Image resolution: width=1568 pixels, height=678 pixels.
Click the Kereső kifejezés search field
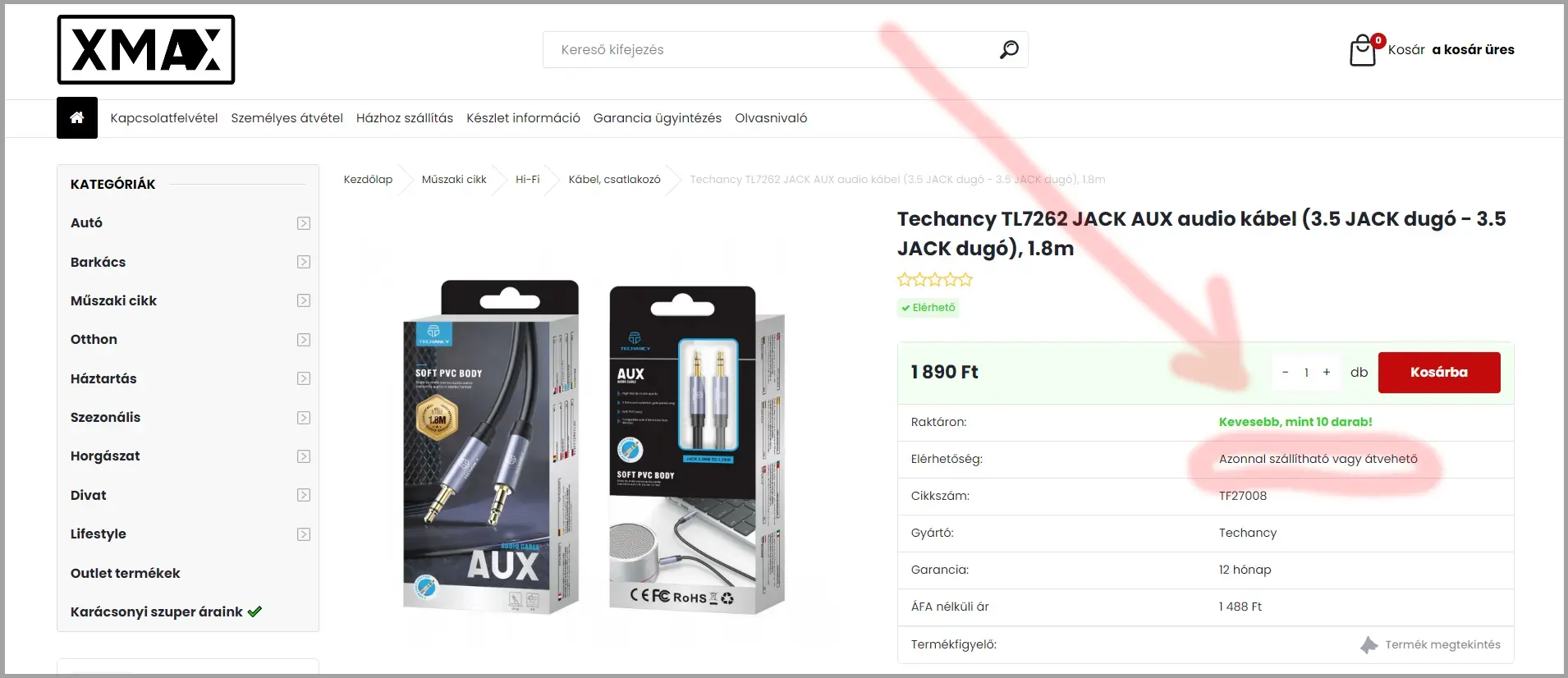point(772,49)
